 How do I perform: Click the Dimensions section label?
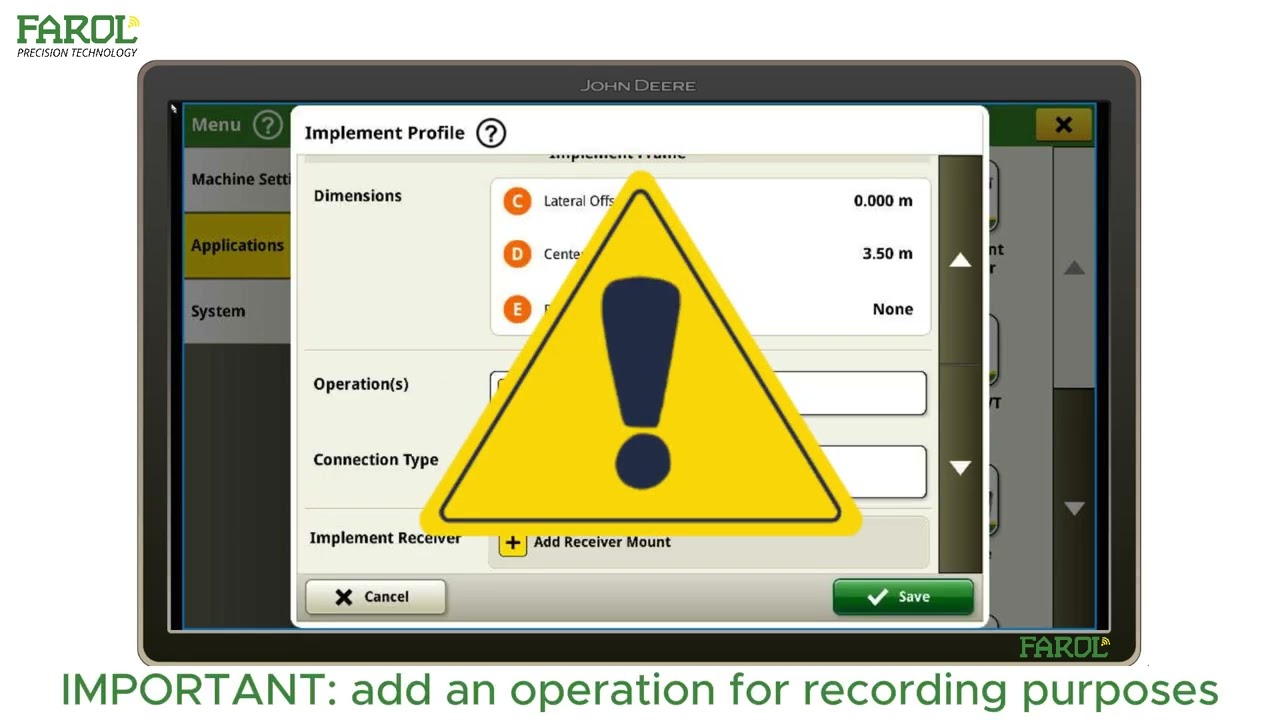pyautogui.click(x=358, y=196)
